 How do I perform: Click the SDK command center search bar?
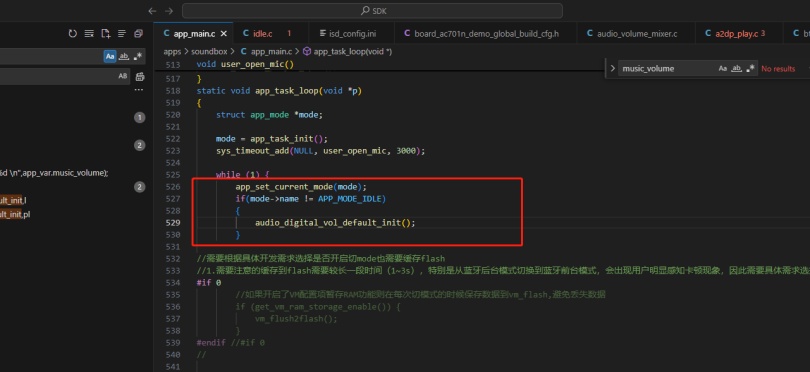pos(372,11)
